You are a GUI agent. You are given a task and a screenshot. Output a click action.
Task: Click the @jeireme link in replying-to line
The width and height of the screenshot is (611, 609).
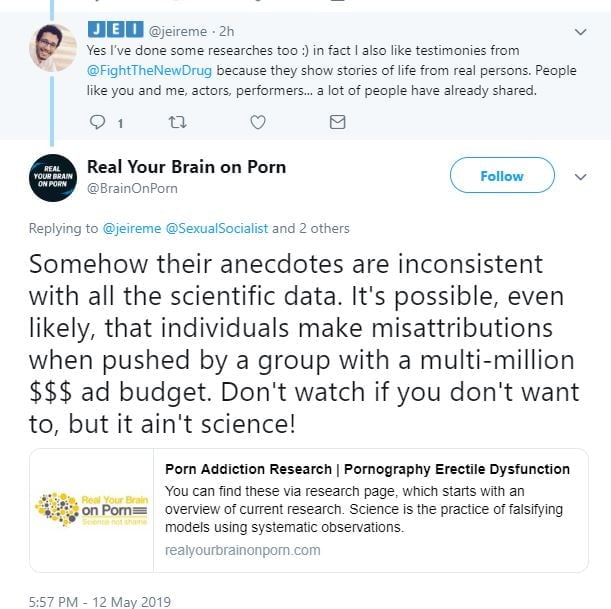(135, 228)
